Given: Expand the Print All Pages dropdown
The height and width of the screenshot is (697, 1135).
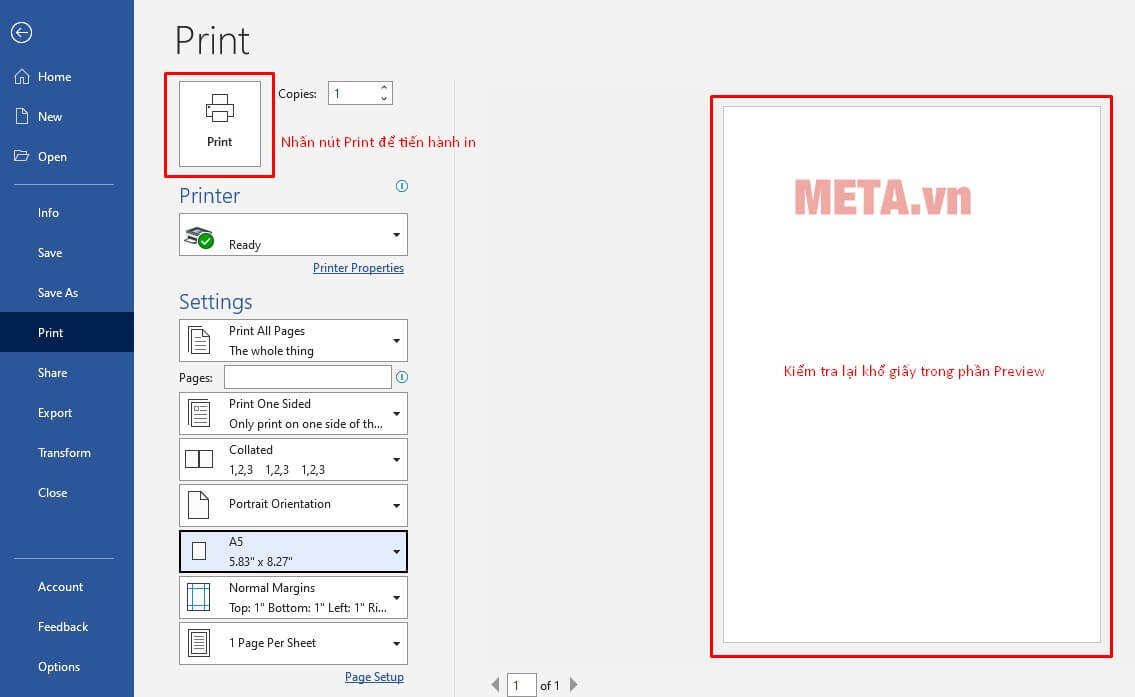Looking at the screenshot, I should [x=293, y=340].
